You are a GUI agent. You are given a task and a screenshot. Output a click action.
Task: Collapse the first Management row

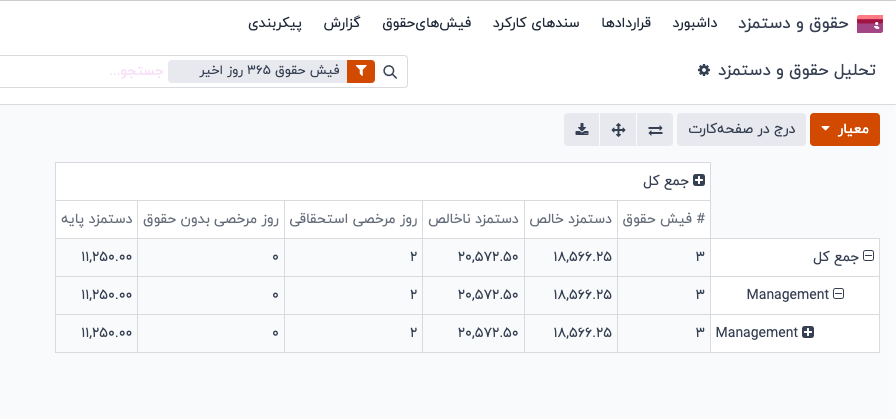[839, 294]
